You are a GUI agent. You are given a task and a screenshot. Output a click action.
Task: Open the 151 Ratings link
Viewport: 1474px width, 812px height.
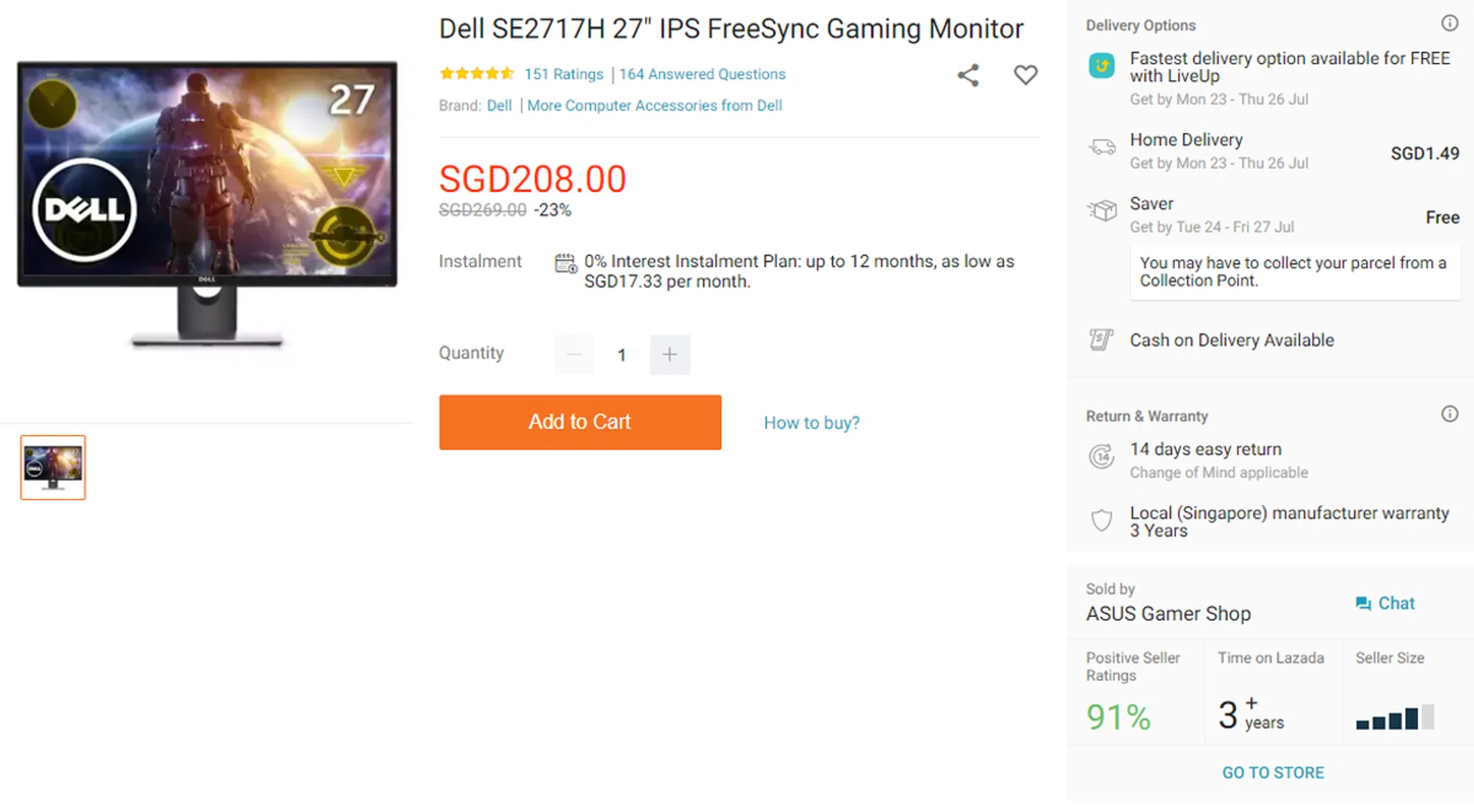563,74
